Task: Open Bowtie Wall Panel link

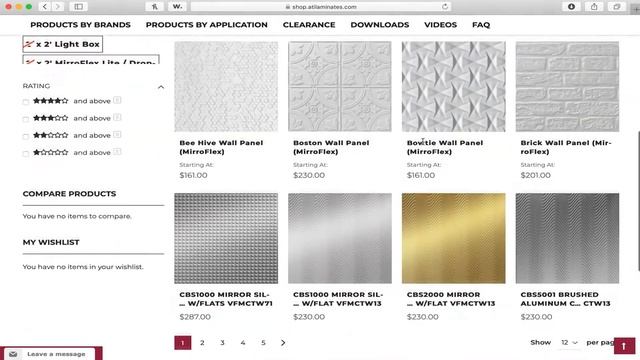Action: click(445, 147)
